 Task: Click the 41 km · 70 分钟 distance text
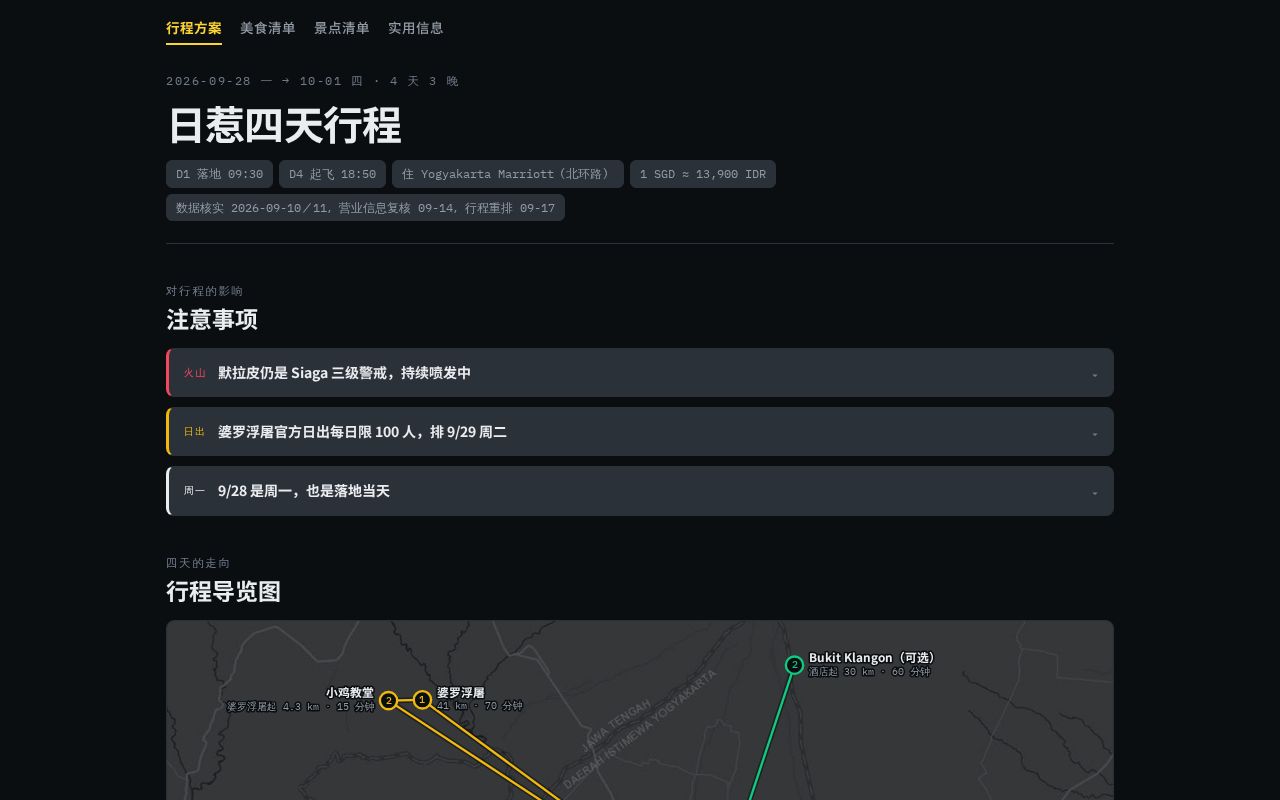click(480, 706)
